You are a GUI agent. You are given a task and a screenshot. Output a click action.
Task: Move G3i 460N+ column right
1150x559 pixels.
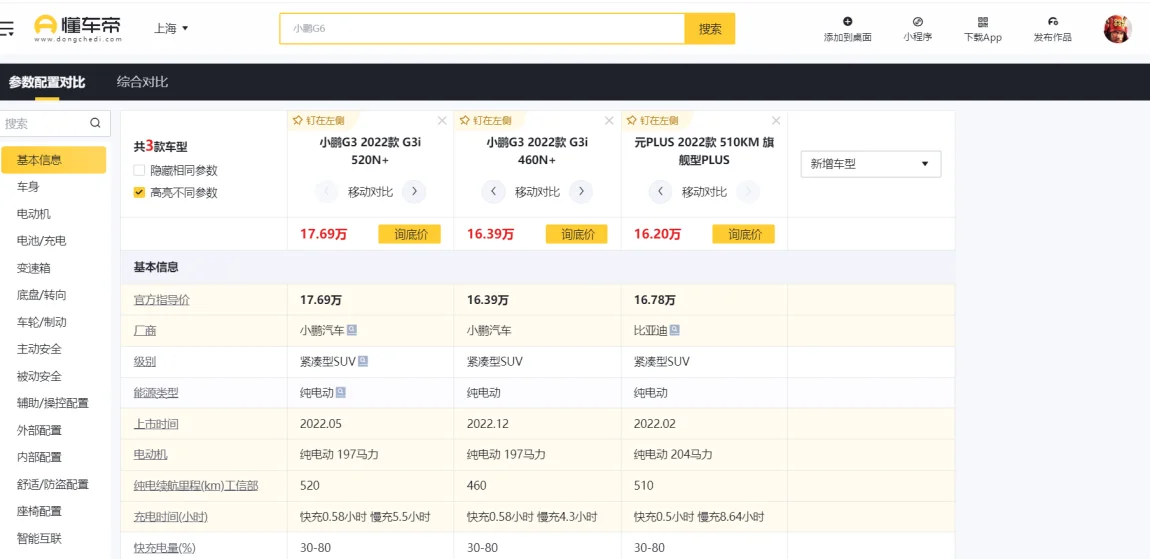point(582,191)
